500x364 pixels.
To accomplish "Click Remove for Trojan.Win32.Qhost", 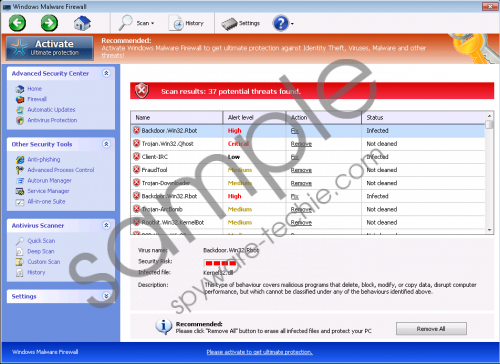I will pyautogui.click(x=301, y=144).
